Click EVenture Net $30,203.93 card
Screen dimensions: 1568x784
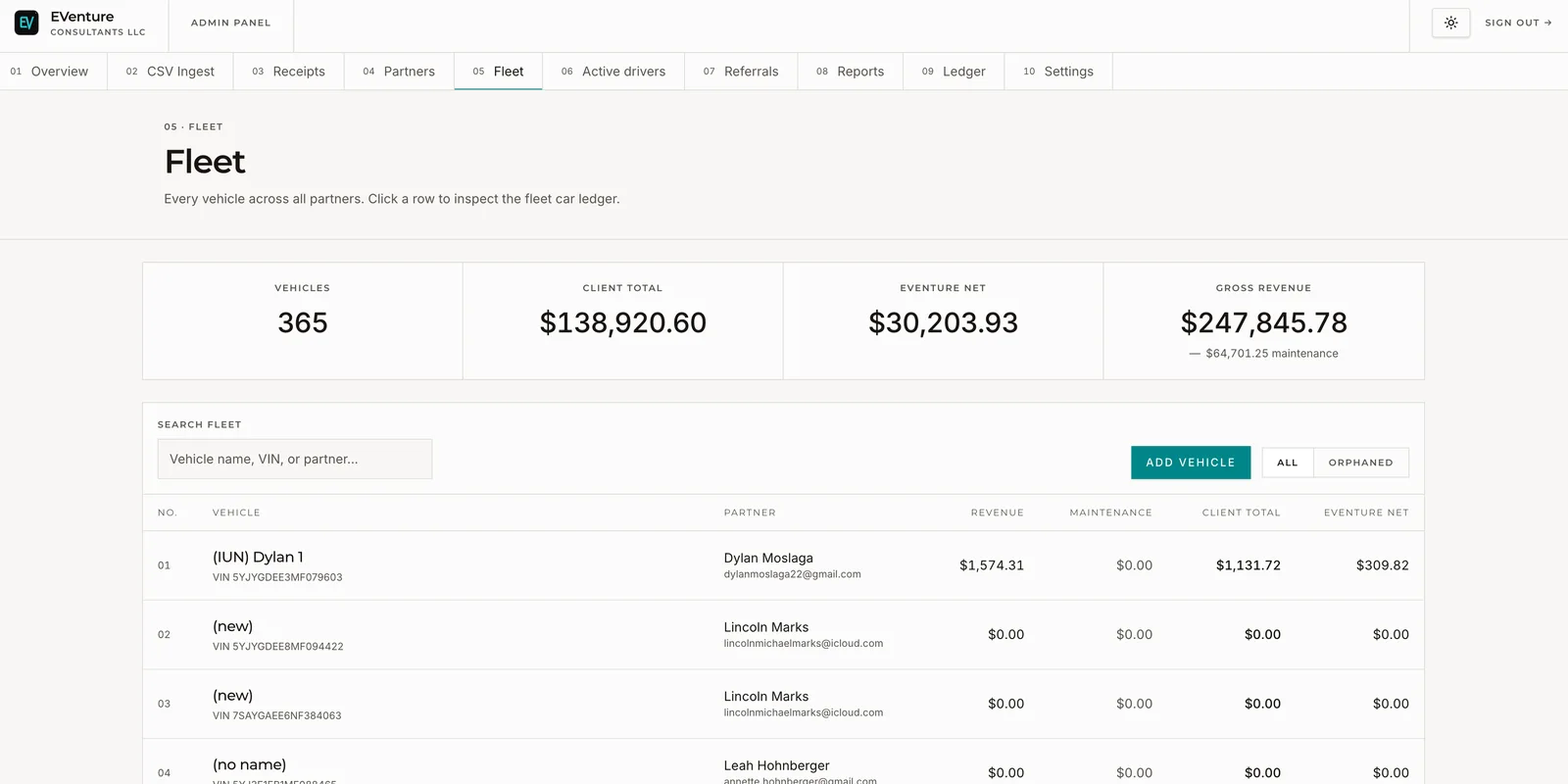coord(944,320)
